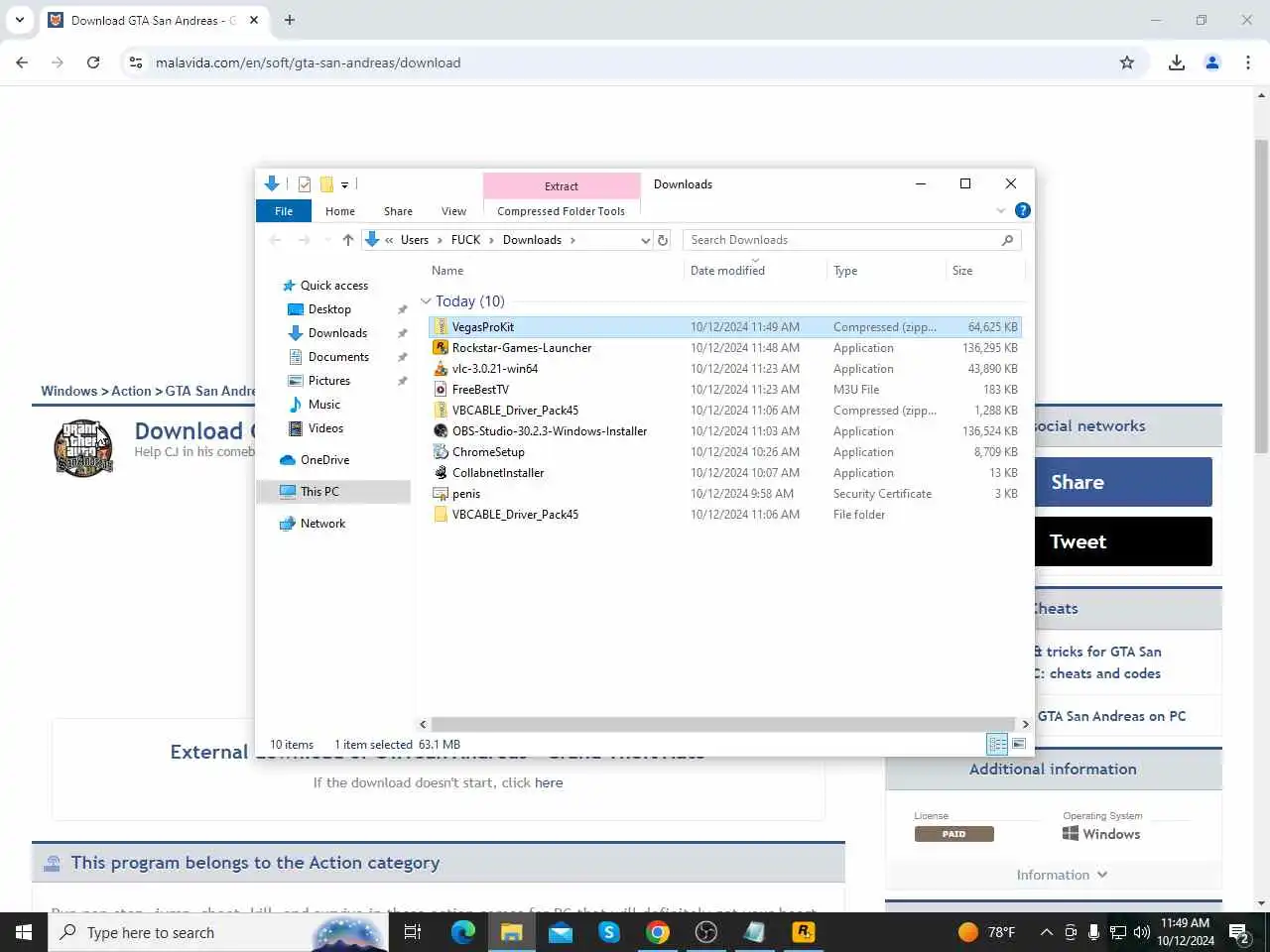Click the path chevron after Downloads
The height and width of the screenshot is (952, 1270).
click(572, 240)
